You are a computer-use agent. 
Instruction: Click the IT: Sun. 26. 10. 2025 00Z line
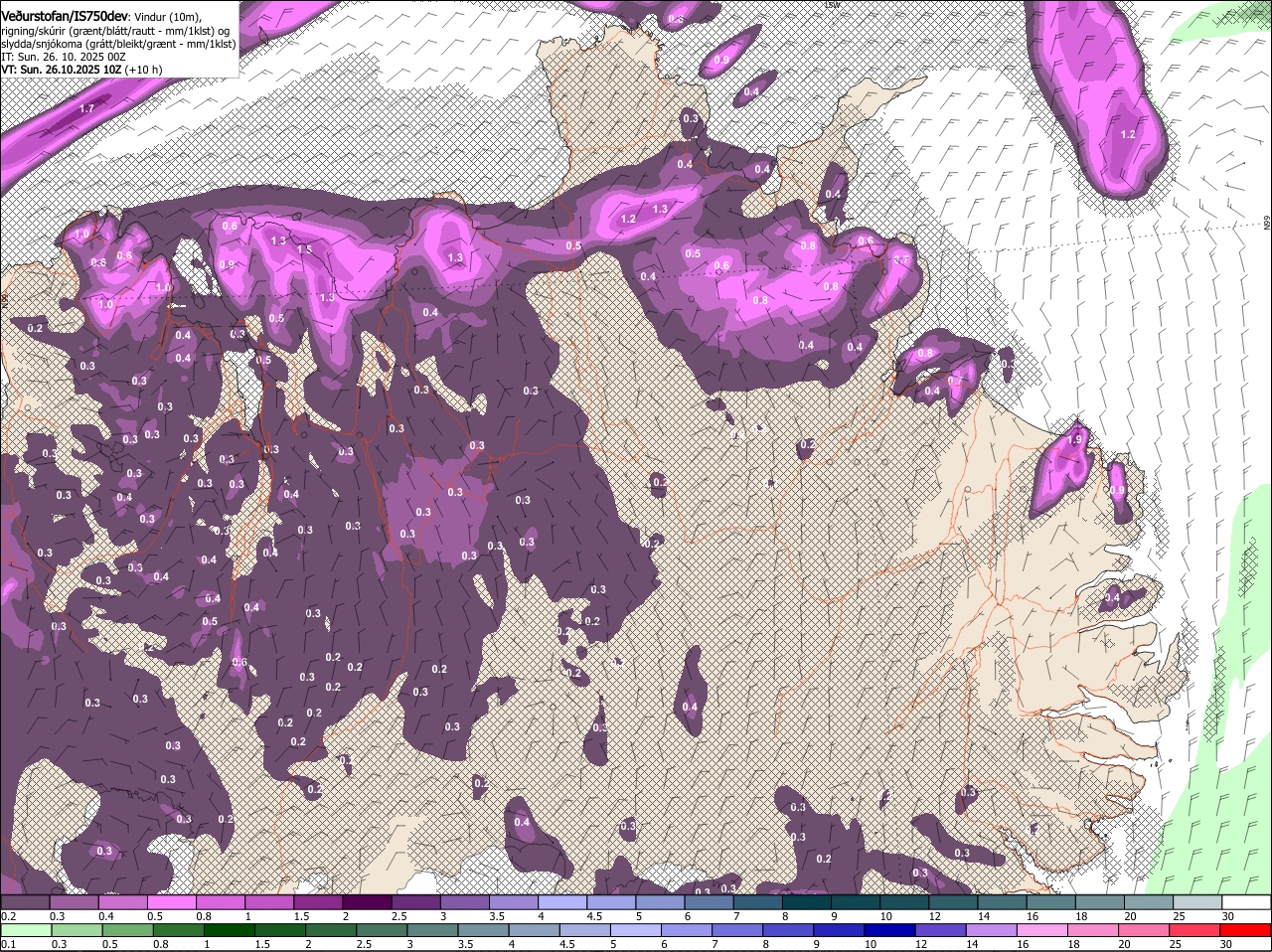tap(63, 57)
